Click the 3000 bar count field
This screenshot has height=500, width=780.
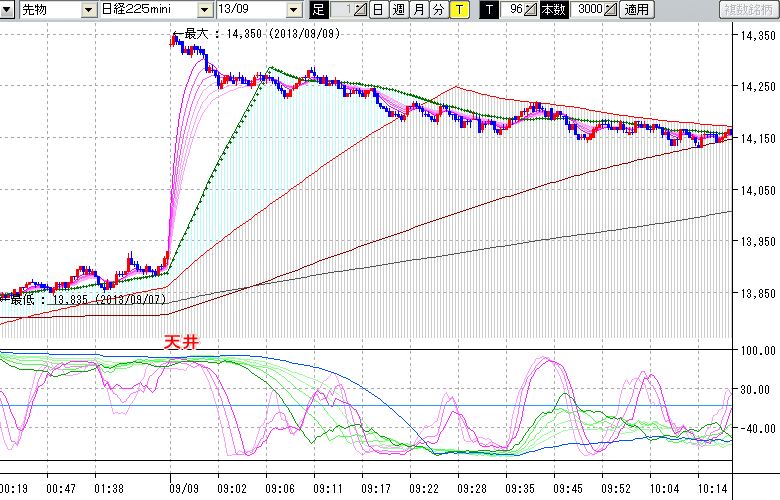click(590, 10)
